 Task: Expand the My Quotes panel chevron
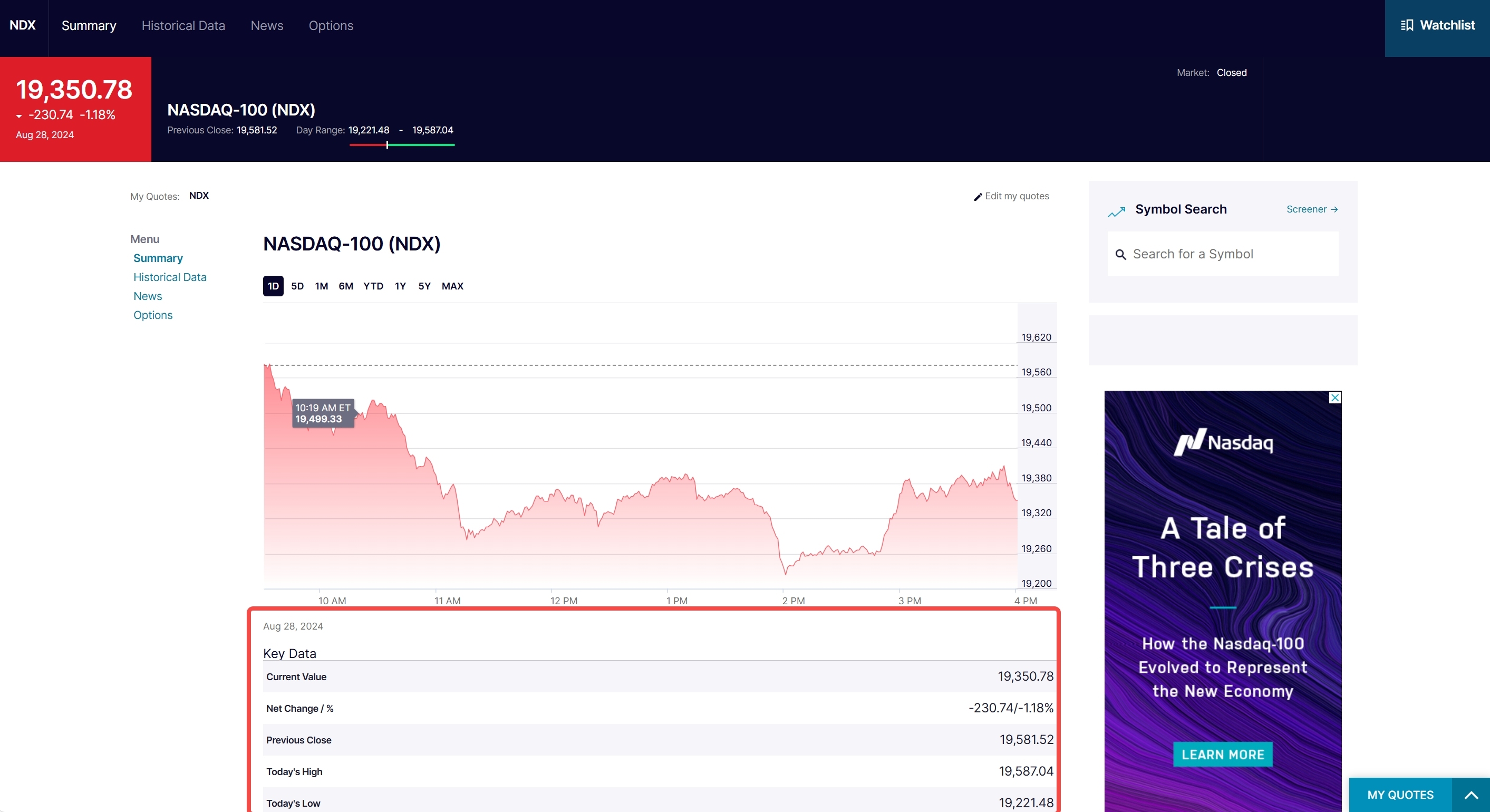[1471, 795]
